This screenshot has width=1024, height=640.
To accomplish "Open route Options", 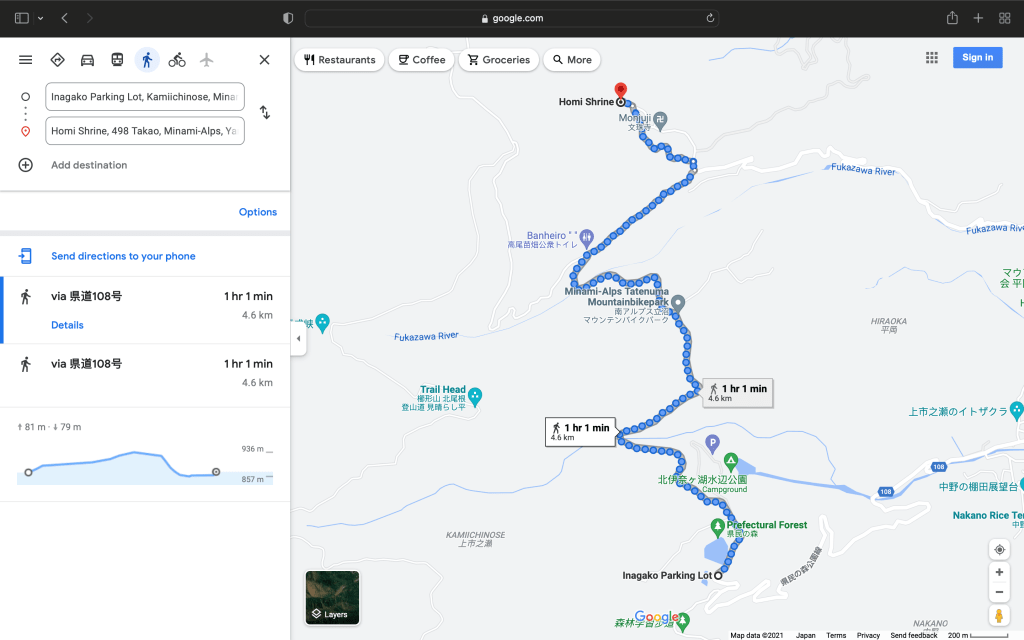I will pos(257,212).
